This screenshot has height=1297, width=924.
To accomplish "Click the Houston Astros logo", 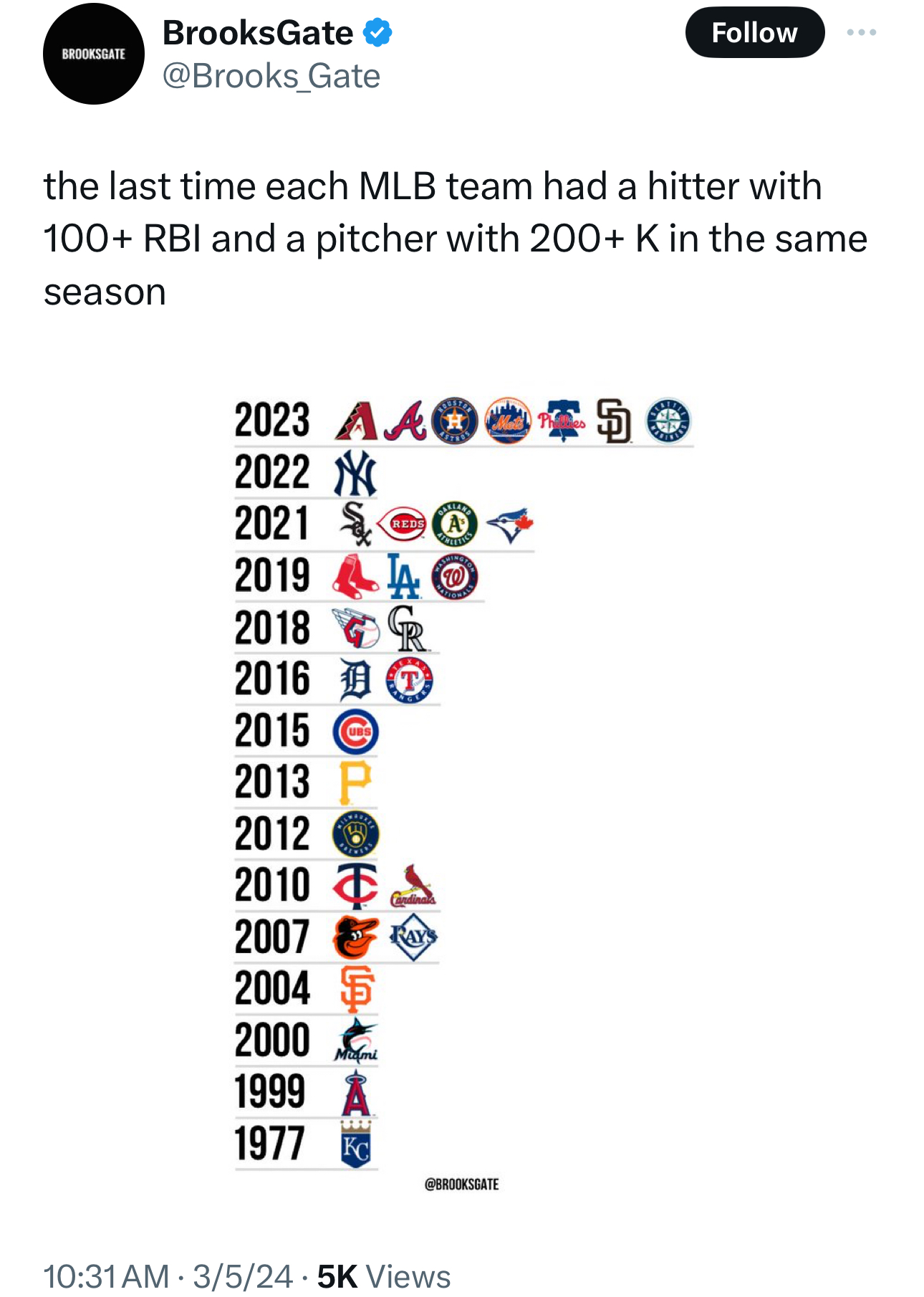I will click(x=455, y=421).
